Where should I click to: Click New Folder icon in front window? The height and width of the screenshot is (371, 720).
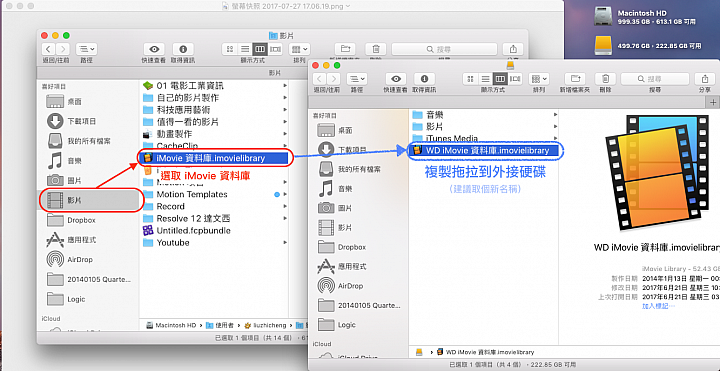[574, 79]
